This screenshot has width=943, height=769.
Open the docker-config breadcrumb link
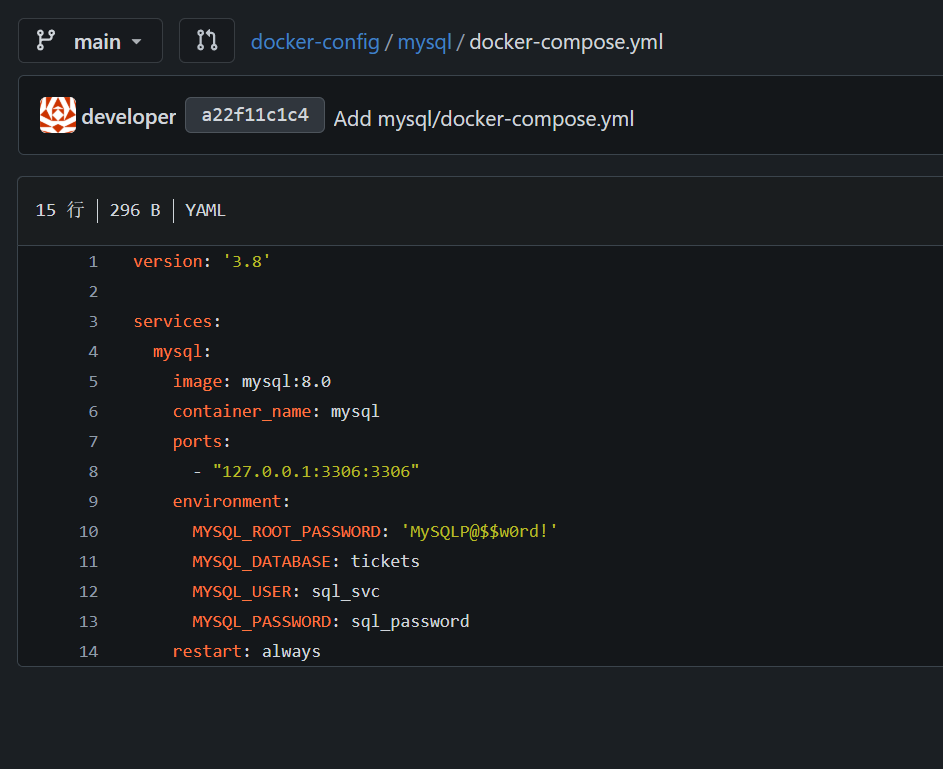[x=315, y=42]
